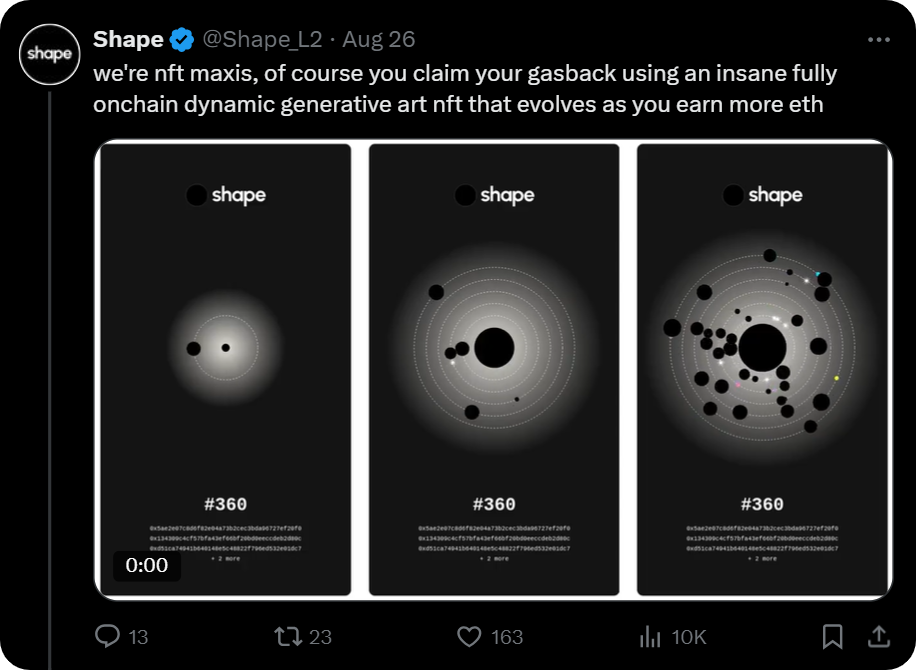Click the Shape profile avatar

[x=50, y=54]
